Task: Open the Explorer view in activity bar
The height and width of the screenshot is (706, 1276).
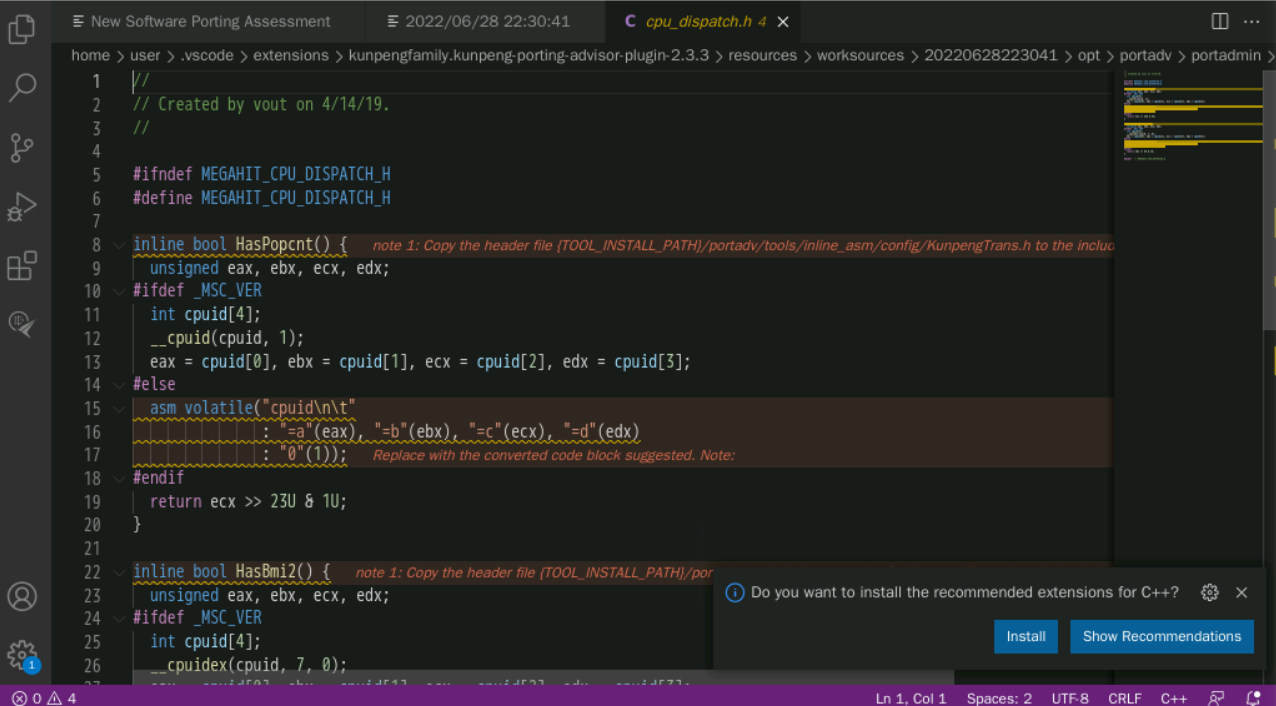Action: coord(22,29)
